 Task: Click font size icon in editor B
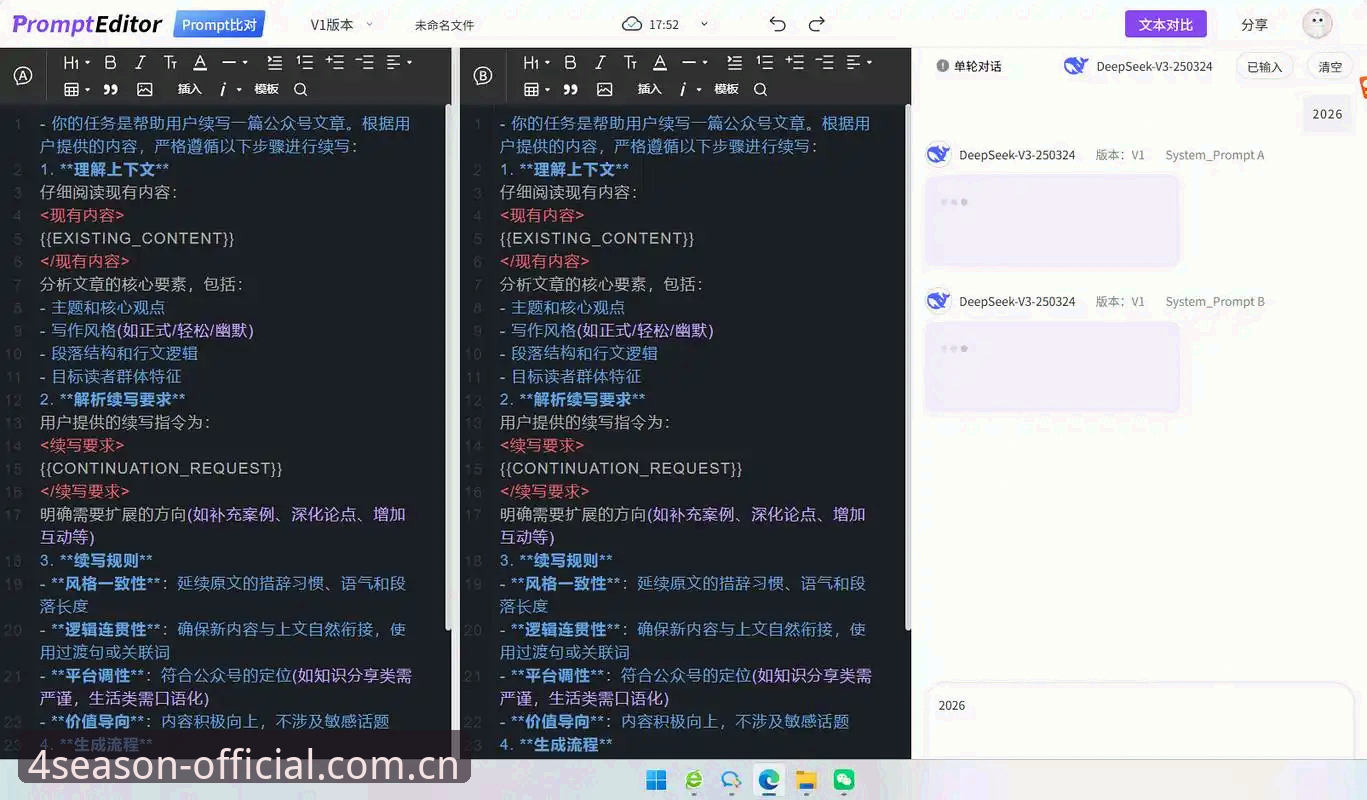pos(630,62)
